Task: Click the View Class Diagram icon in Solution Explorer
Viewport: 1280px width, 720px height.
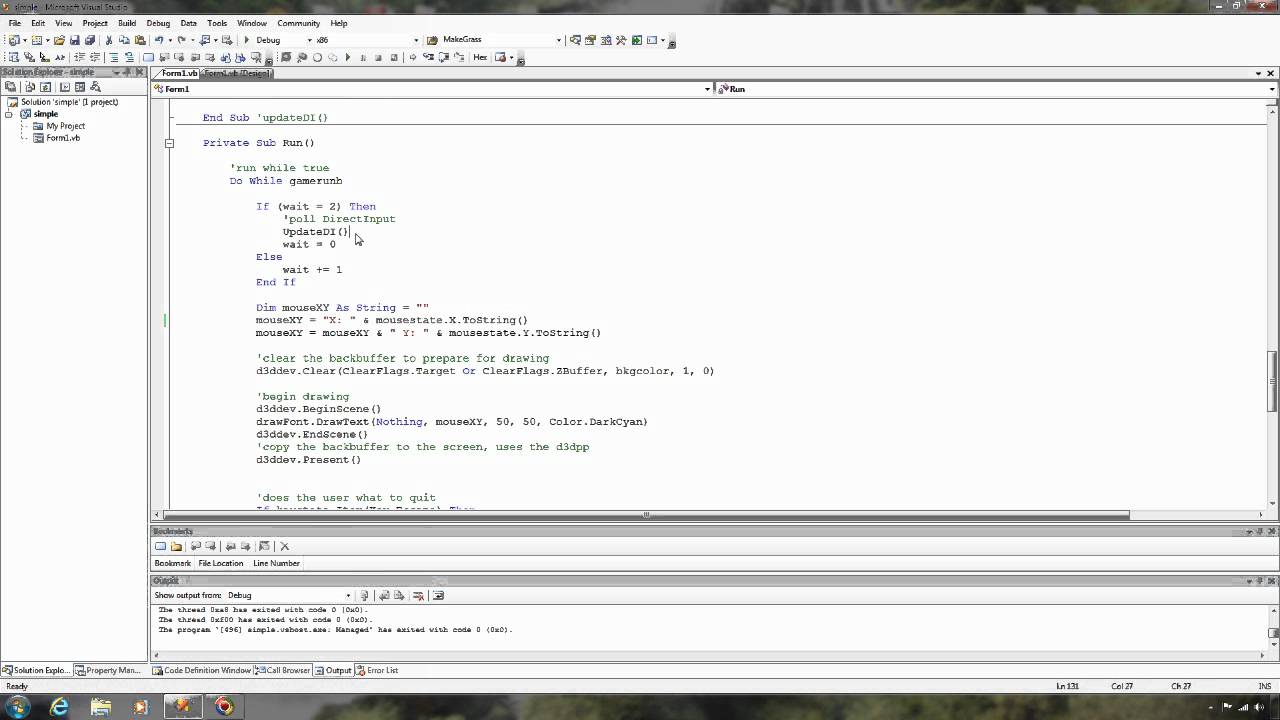Action: click(x=95, y=87)
